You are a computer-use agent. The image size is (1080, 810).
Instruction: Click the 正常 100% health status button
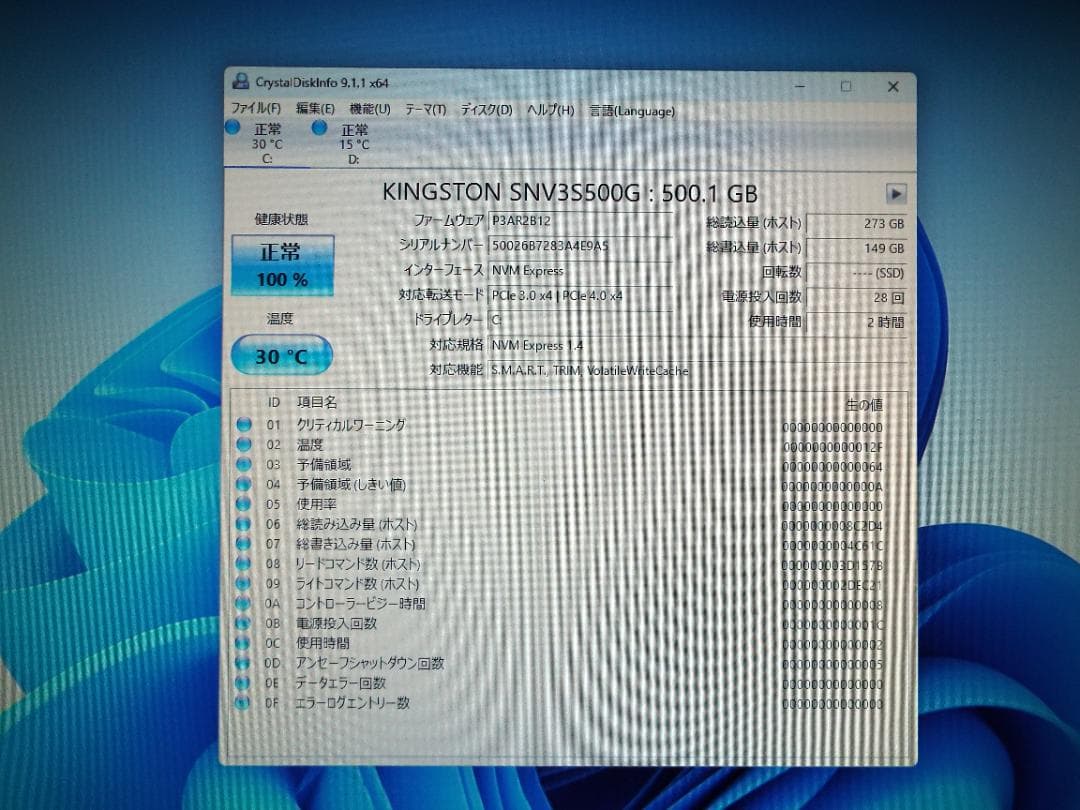(283, 263)
